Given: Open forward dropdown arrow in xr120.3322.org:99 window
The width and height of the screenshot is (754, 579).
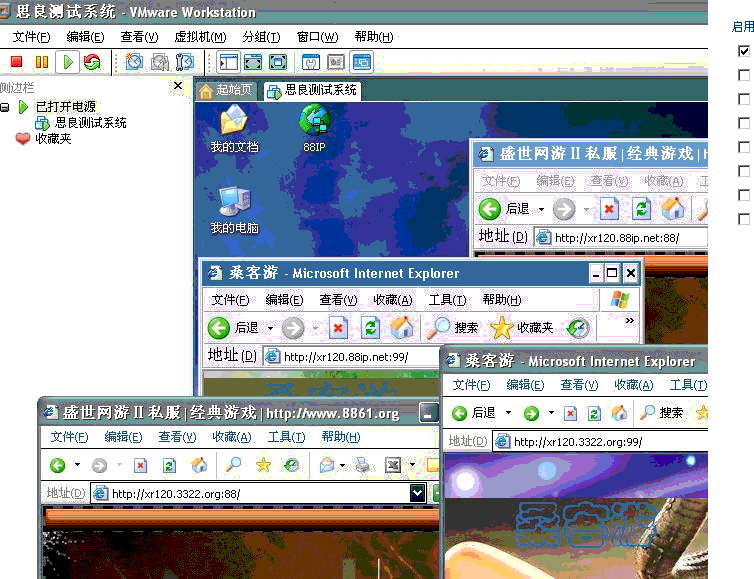Looking at the screenshot, I should point(551,413).
